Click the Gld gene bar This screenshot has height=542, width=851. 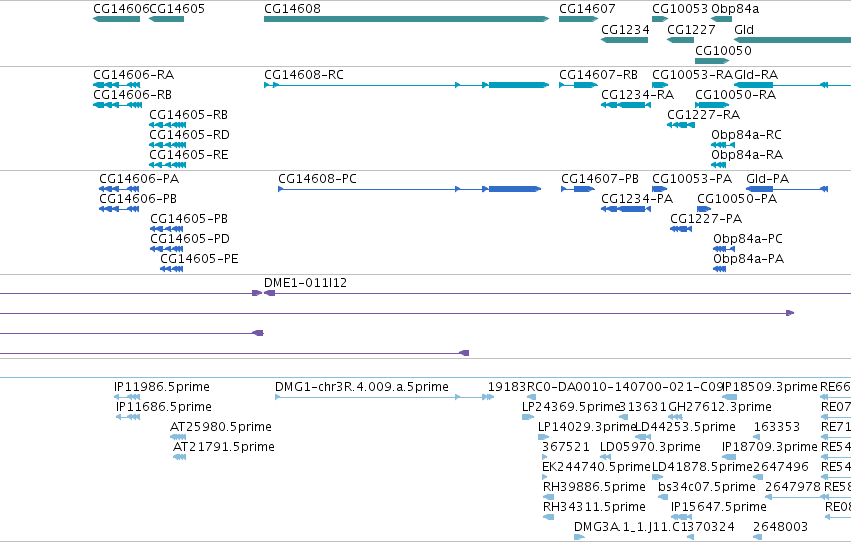point(792,40)
